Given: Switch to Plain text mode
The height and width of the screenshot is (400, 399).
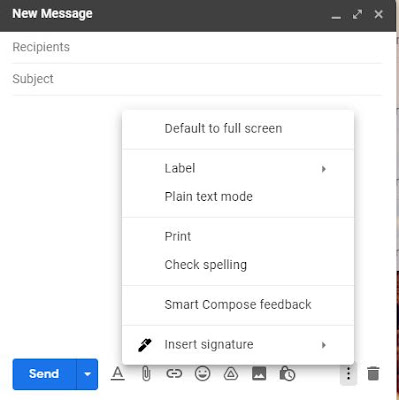Looking at the screenshot, I should click(x=238, y=197).
